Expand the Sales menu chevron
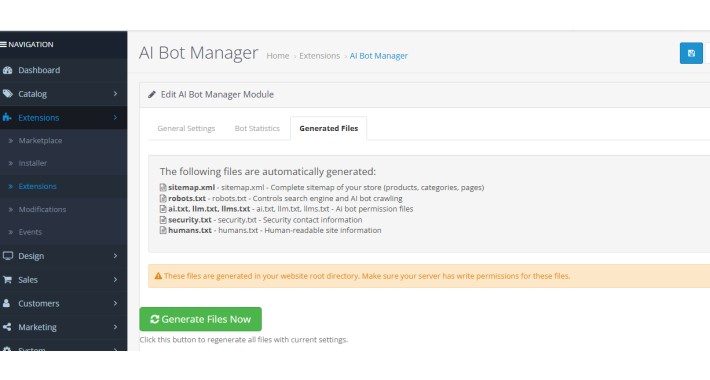Screen dimensions: 710x380 pos(115,279)
